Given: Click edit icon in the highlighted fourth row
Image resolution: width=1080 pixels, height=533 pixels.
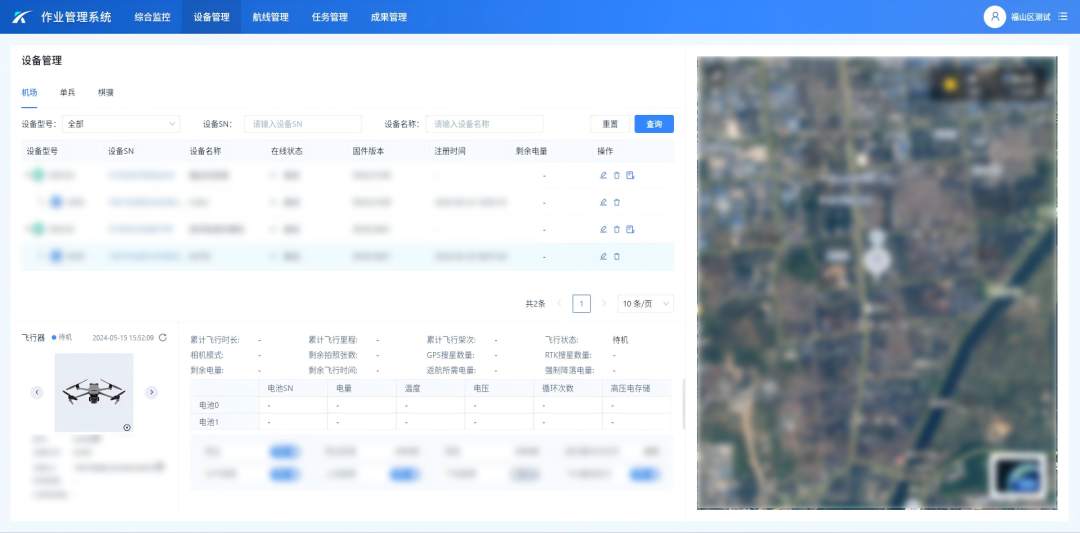Looking at the screenshot, I should [603, 256].
